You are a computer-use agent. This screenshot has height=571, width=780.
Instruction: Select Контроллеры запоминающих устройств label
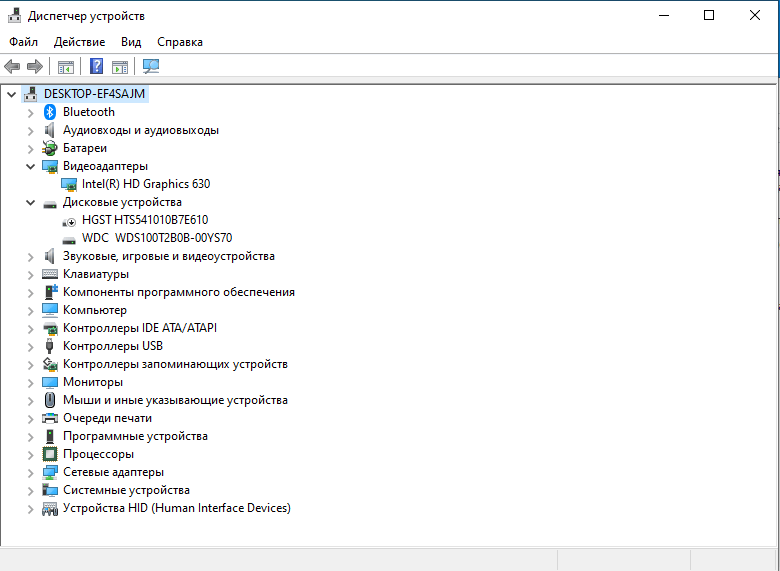pyautogui.click(x=175, y=364)
